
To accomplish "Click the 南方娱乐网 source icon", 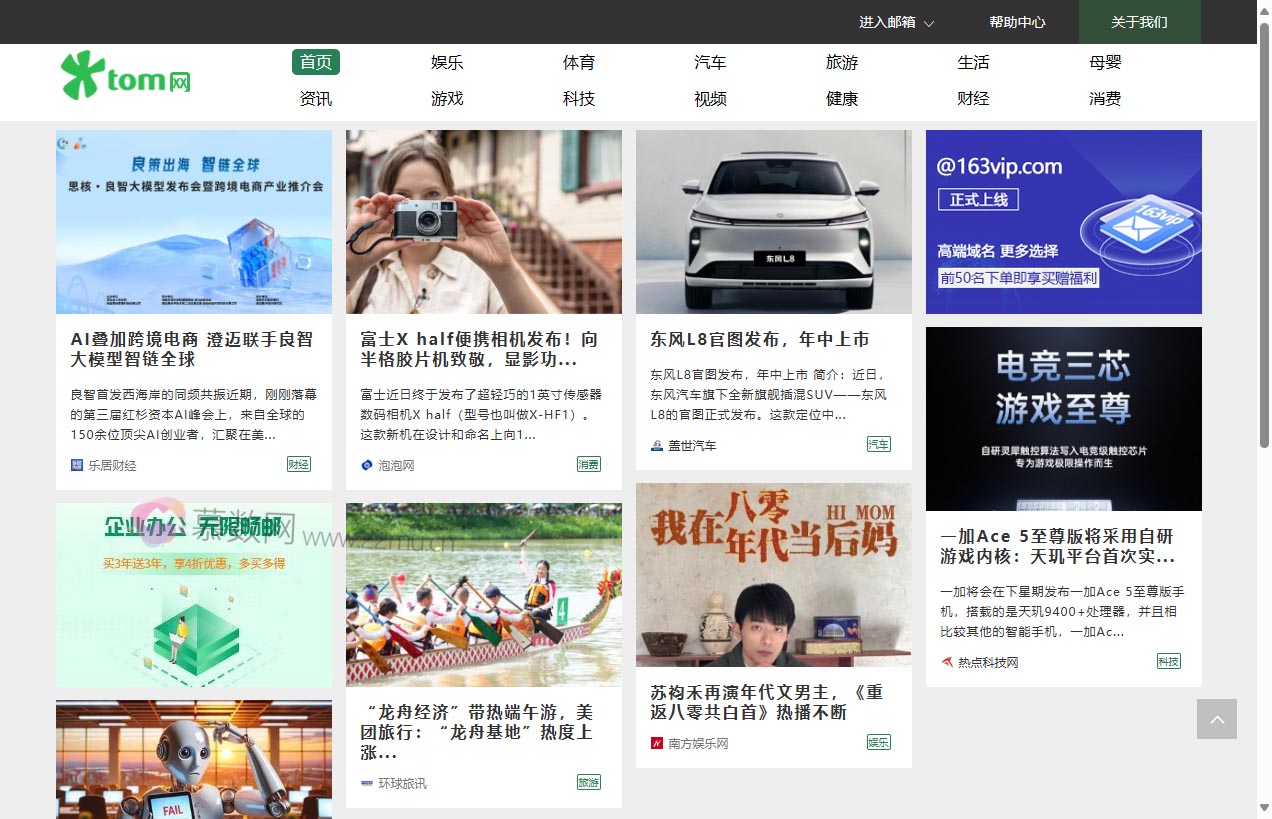I will (x=657, y=743).
